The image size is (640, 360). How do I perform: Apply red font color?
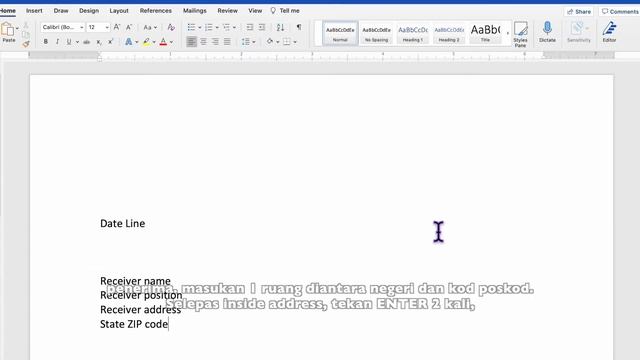pyautogui.click(x=163, y=42)
